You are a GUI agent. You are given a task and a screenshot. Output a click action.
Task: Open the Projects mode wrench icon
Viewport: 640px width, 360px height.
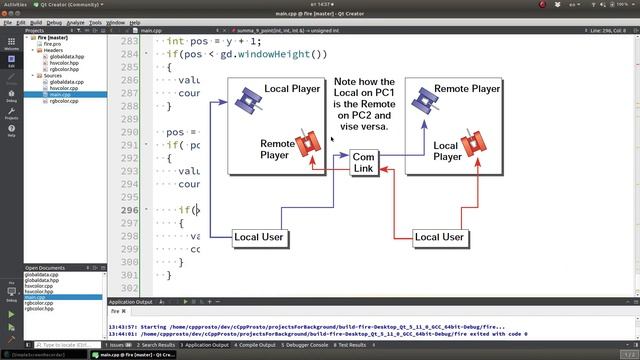point(11,113)
